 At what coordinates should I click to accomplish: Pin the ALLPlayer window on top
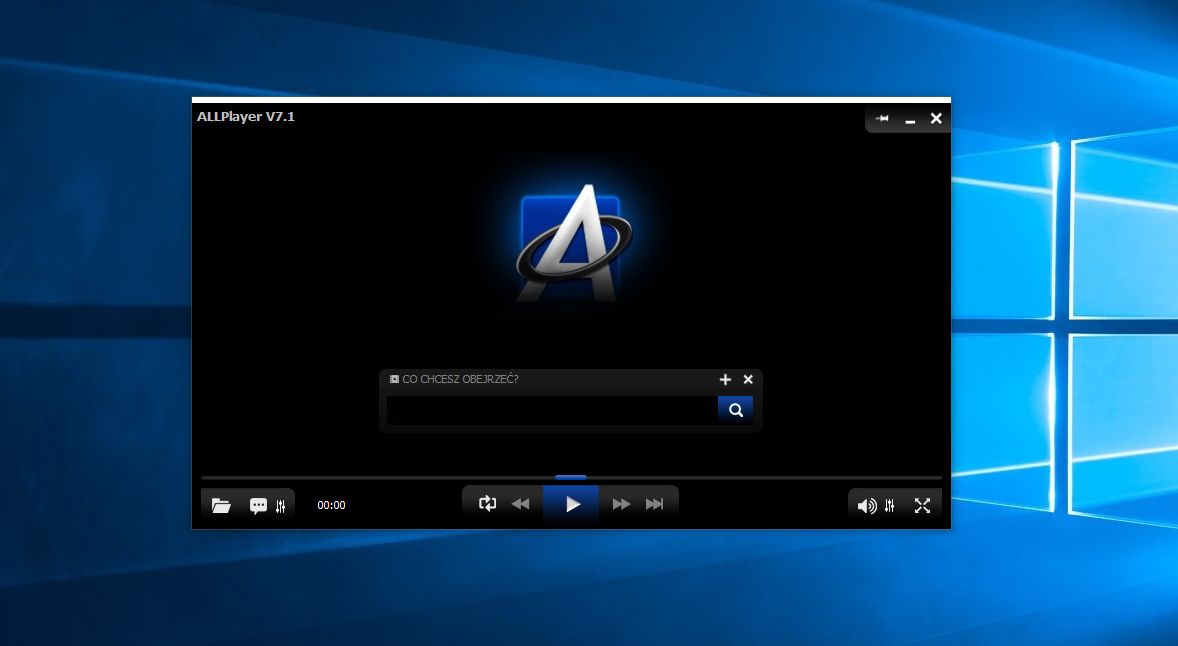(883, 118)
